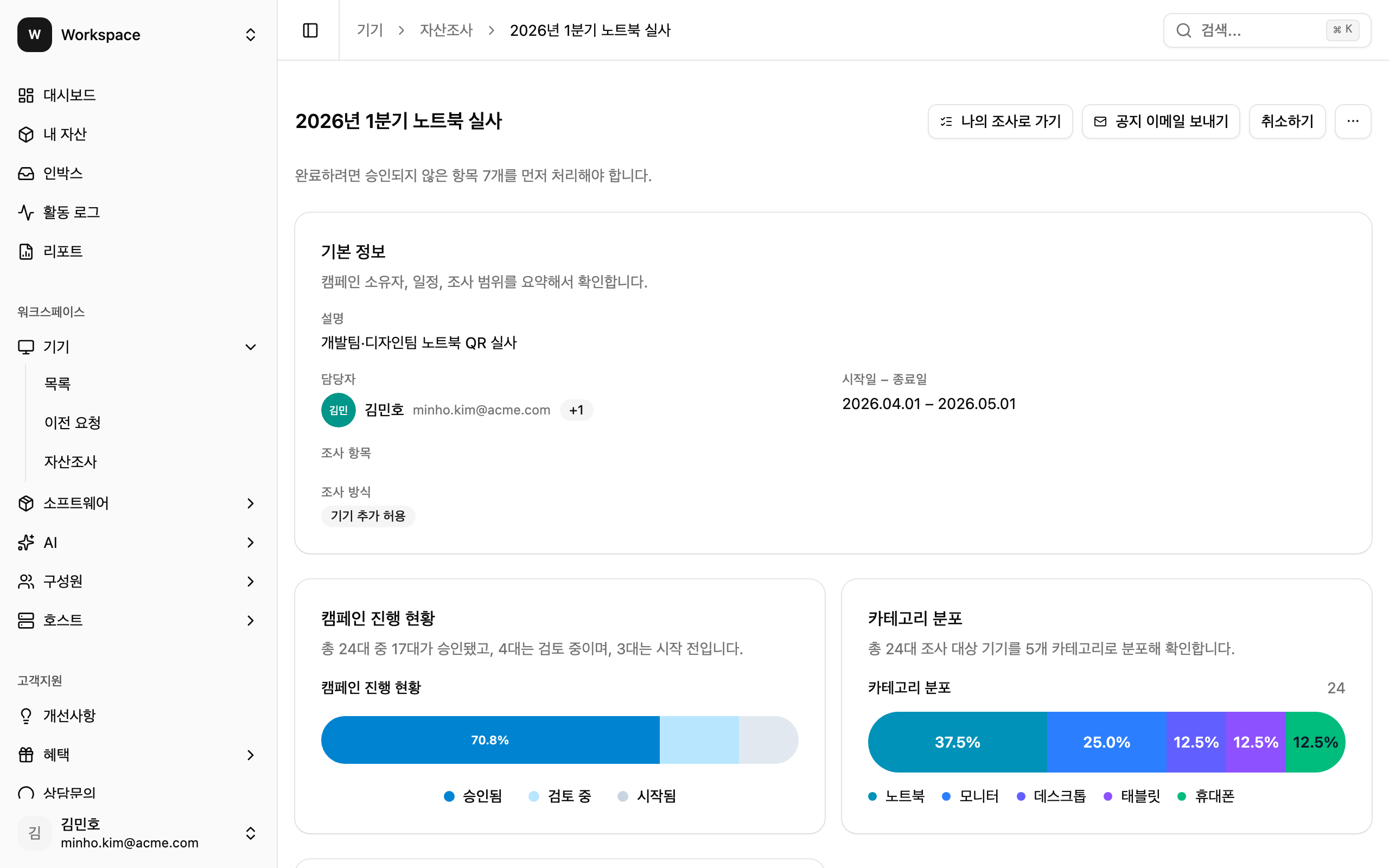Viewport: 1389px width, 868px height.
Task: Click the 37.5% 노트북 bar segment
Action: [x=957, y=742]
